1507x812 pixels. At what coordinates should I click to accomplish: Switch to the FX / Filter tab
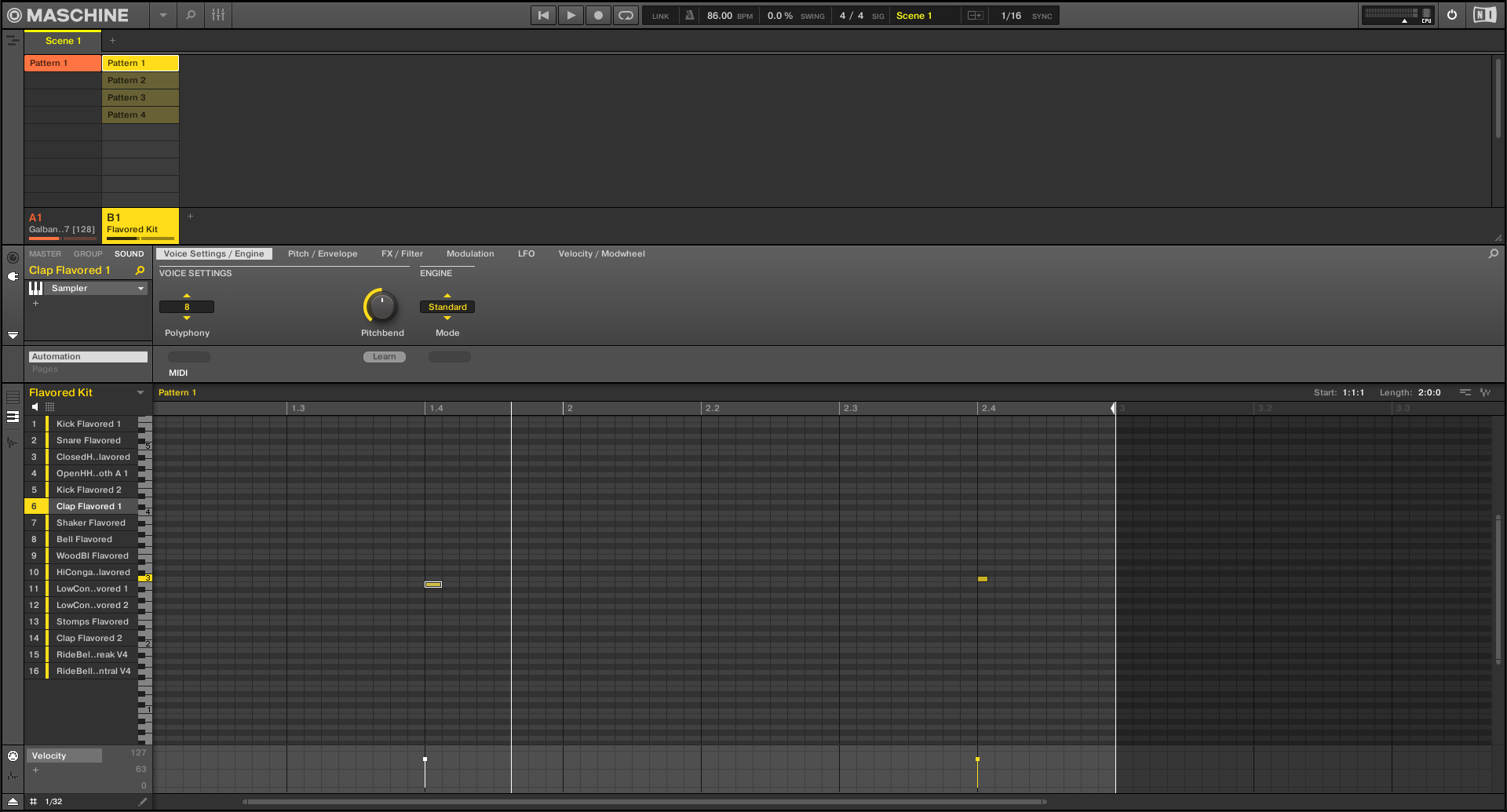402,254
